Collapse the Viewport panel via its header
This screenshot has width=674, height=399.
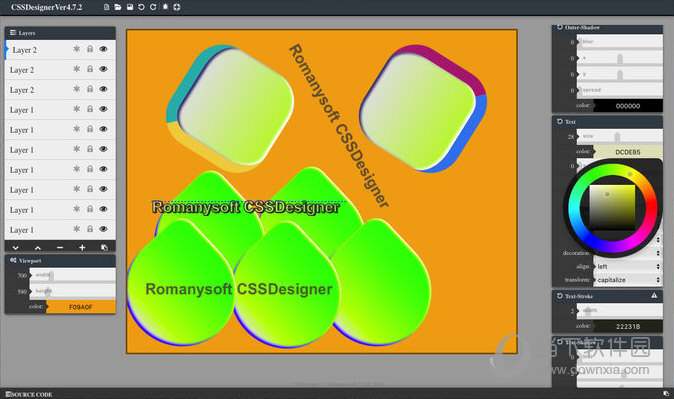click(x=60, y=261)
